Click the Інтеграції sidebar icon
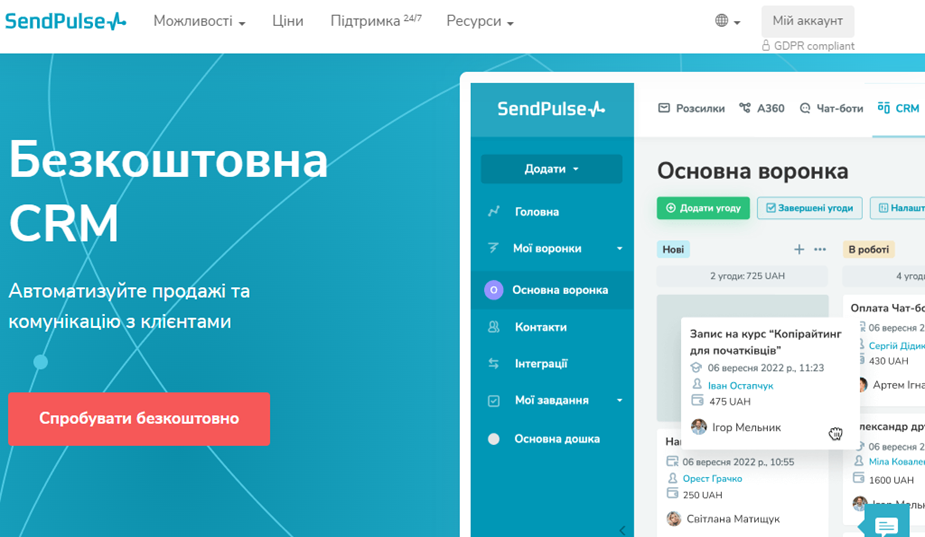Viewport: 925px width, 537px height. point(494,364)
